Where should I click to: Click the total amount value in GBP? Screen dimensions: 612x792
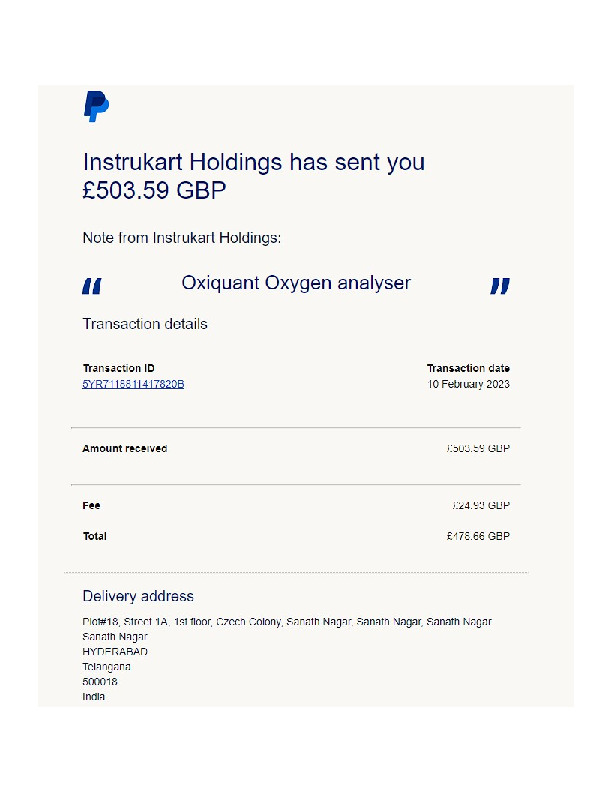click(x=478, y=537)
